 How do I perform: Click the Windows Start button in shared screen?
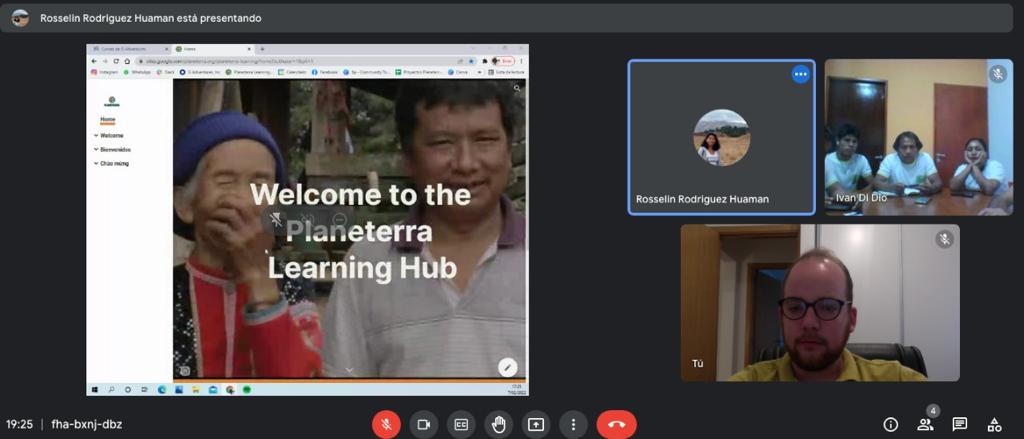click(x=95, y=389)
